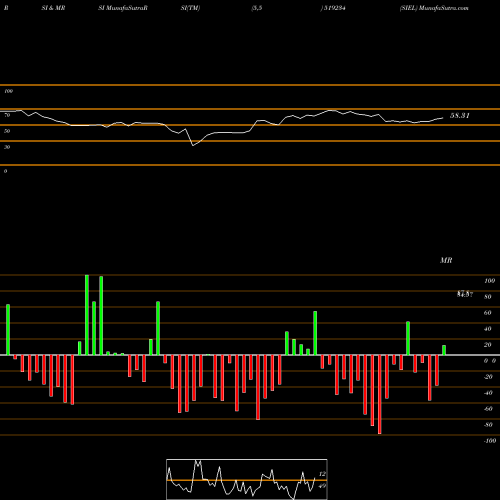Click the MR axis label -80
Screen dimensions: 500x500
click(488, 425)
